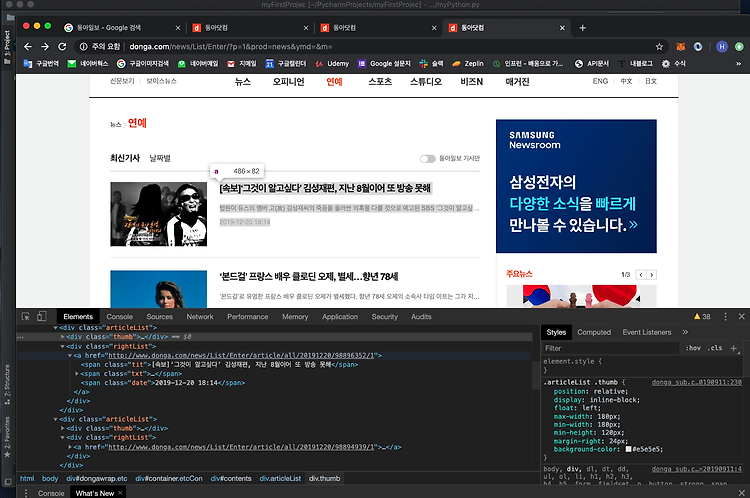Add new style rule plus icon
The width and height of the screenshot is (750, 498).
734,348
